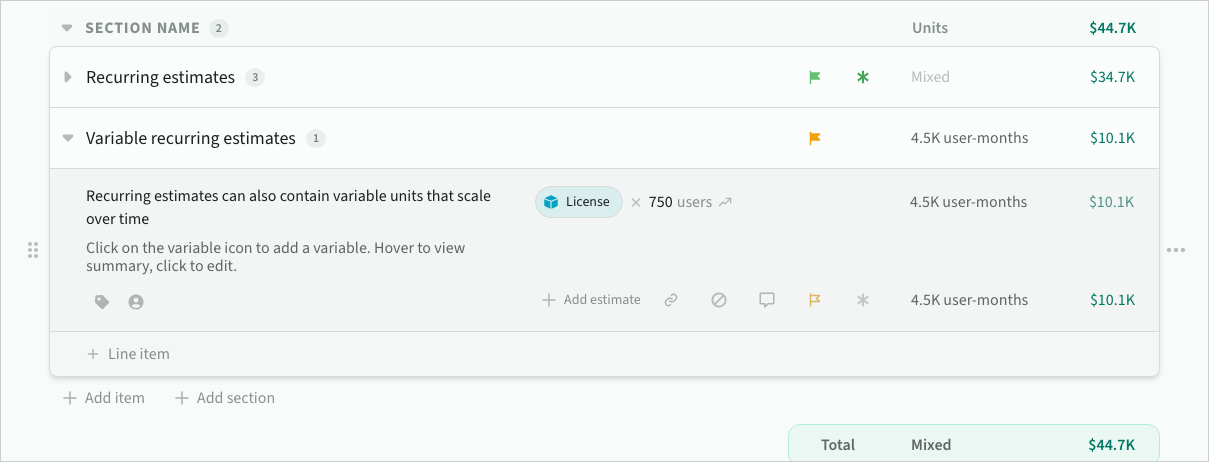The image size is (1209, 462).
Task: Open the comment bubble icon
Action: [767, 300]
